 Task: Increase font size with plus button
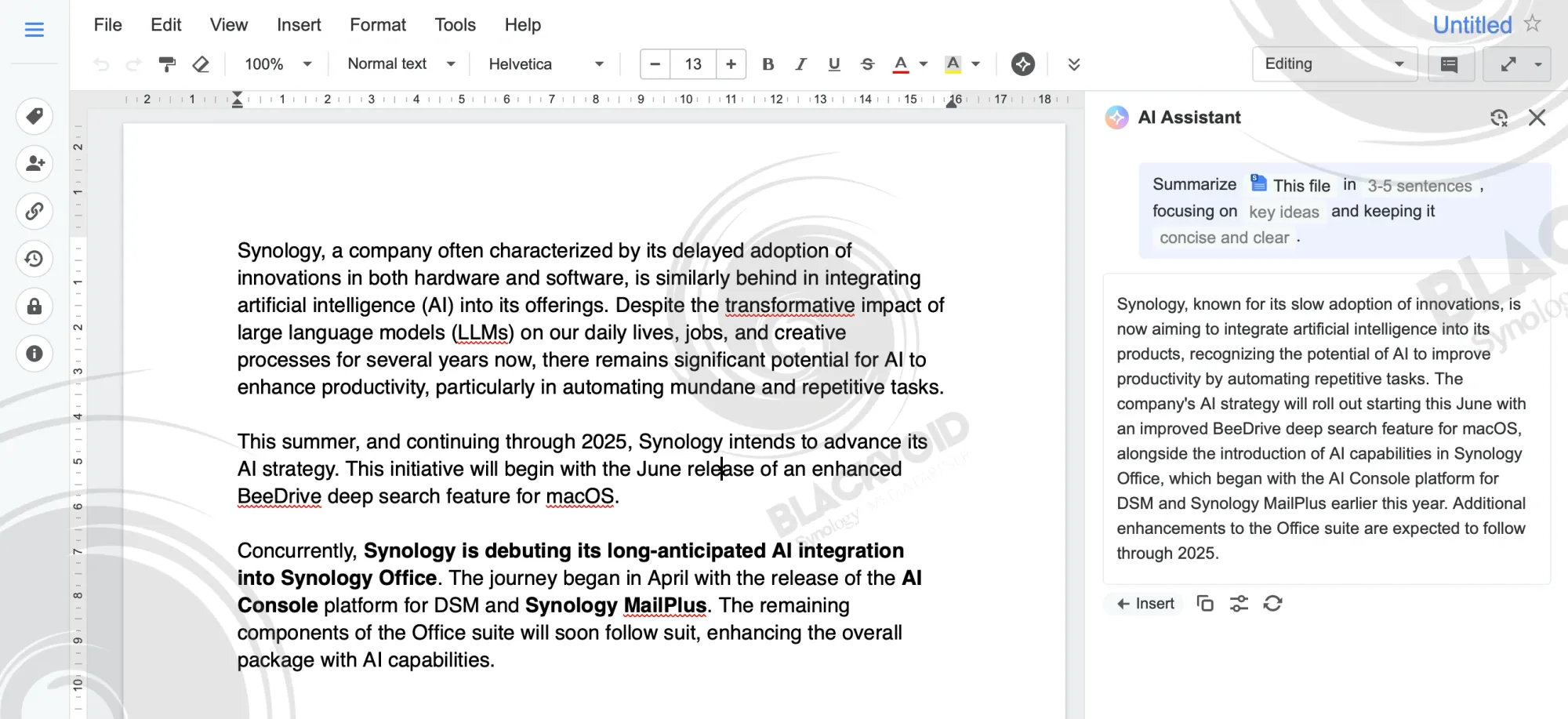pyautogui.click(x=731, y=64)
